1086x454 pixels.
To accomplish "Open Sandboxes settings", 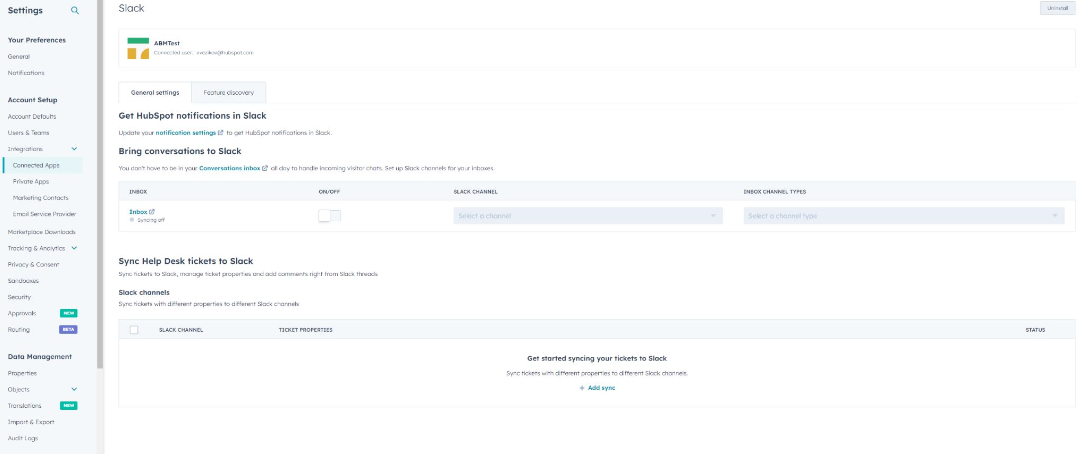I will coord(23,281).
